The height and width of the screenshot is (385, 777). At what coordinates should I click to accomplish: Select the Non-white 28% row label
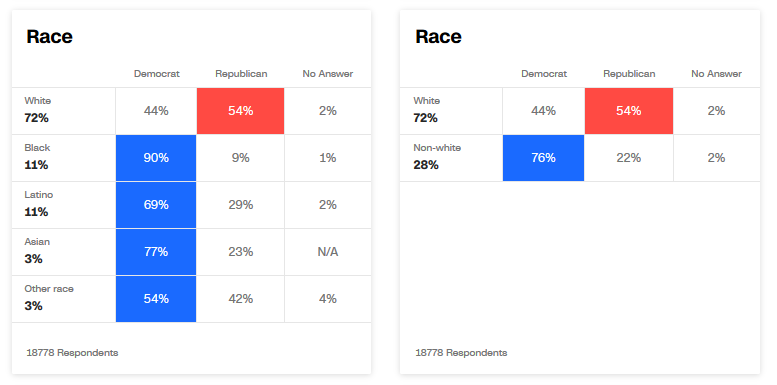pos(437,157)
